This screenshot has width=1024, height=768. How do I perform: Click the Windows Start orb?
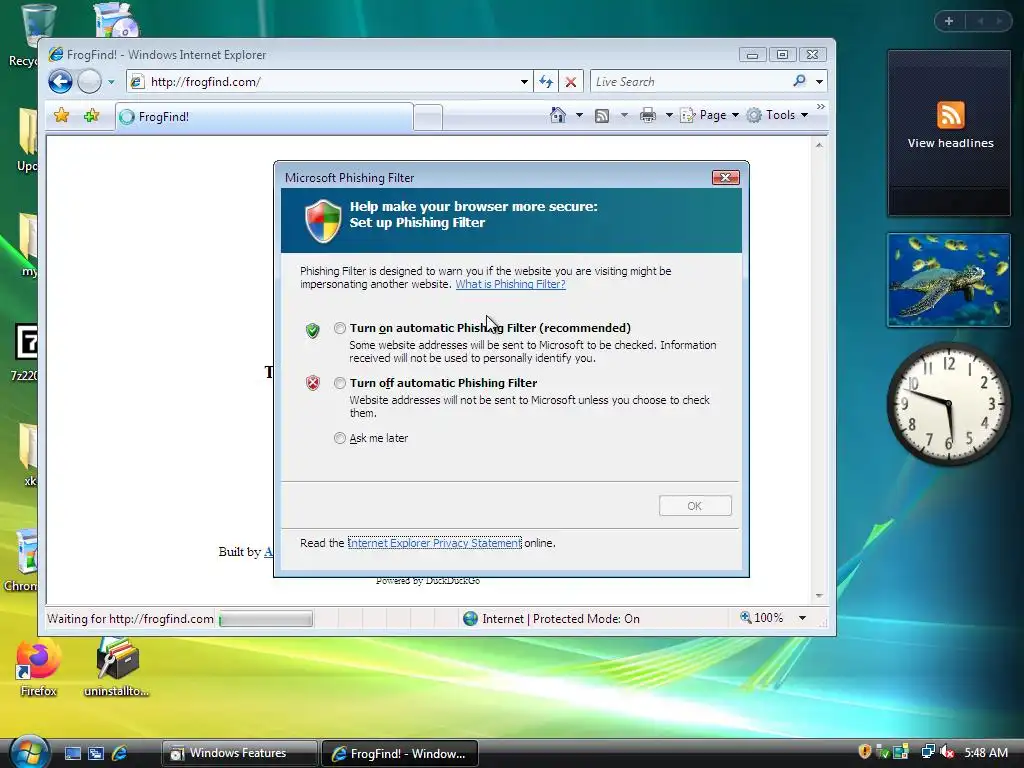pyautogui.click(x=29, y=752)
